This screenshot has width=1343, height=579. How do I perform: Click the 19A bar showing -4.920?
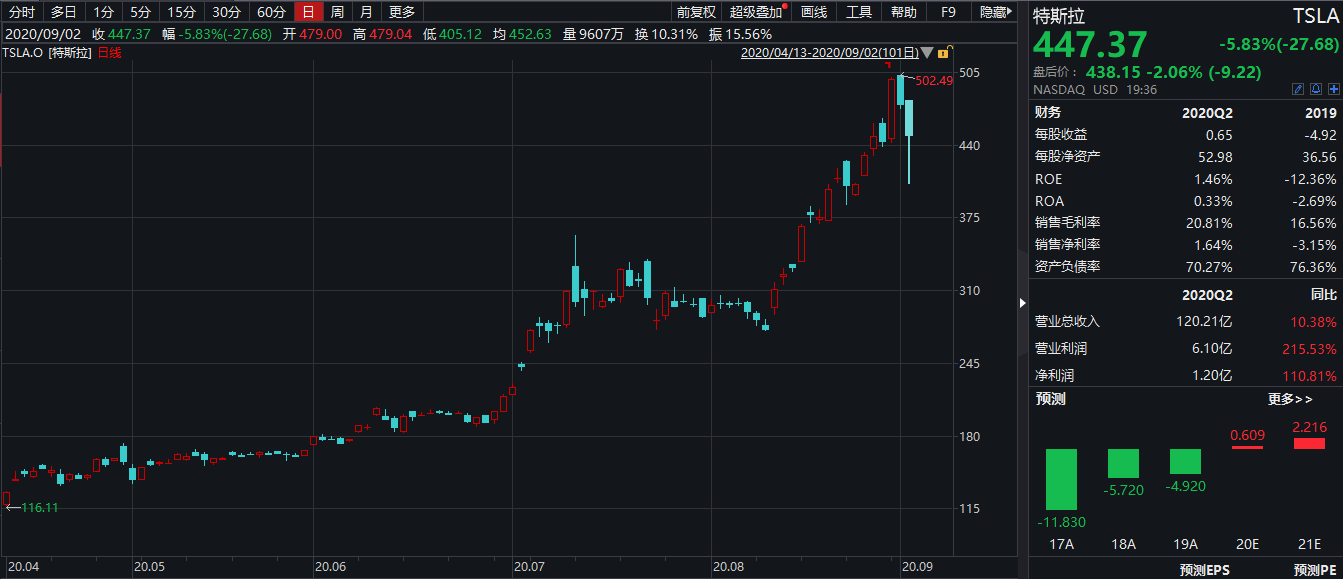[1185, 461]
